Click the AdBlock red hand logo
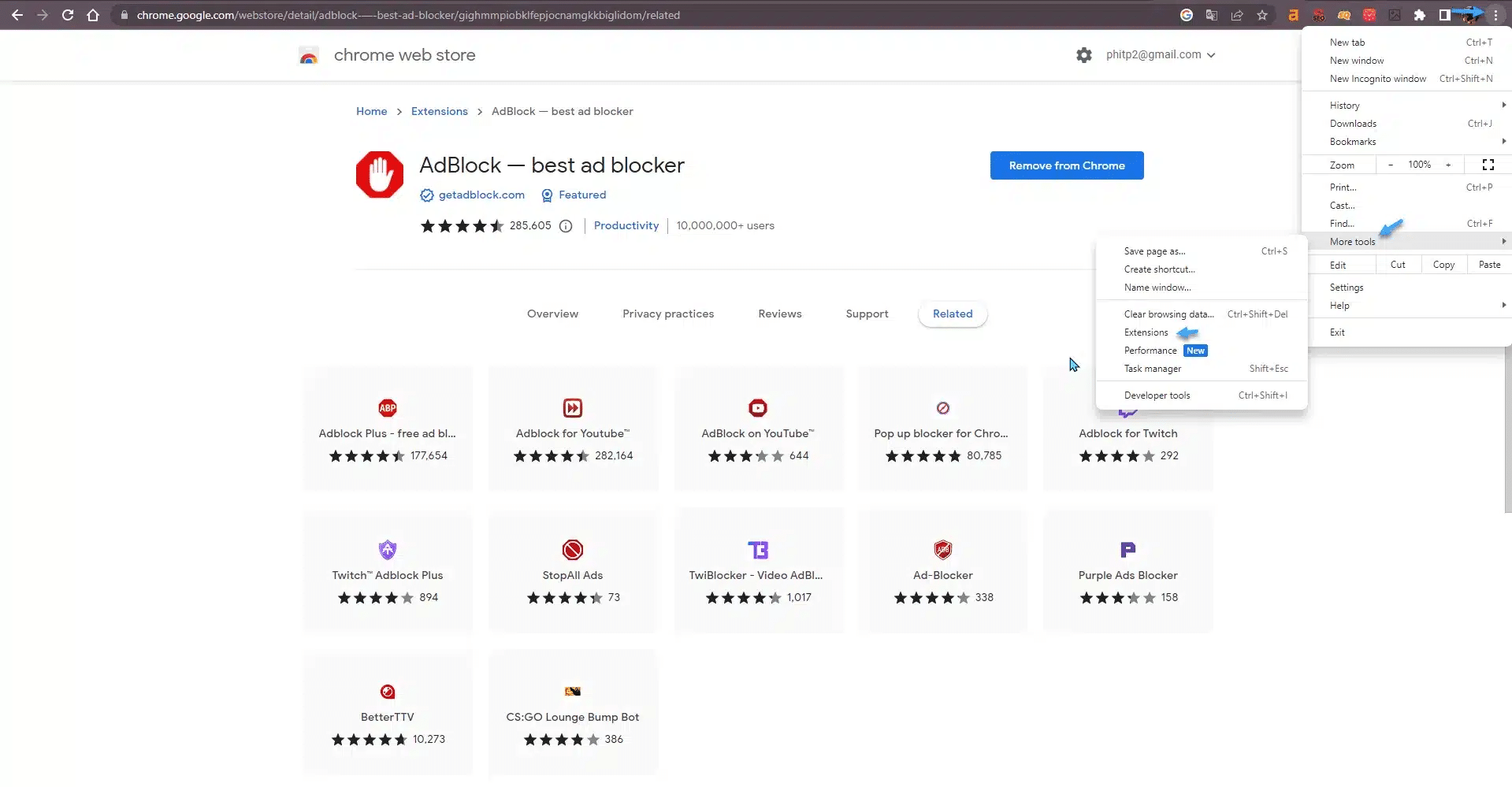This screenshot has width=1512, height=787. pyautogui.click(x=380, y=174)
